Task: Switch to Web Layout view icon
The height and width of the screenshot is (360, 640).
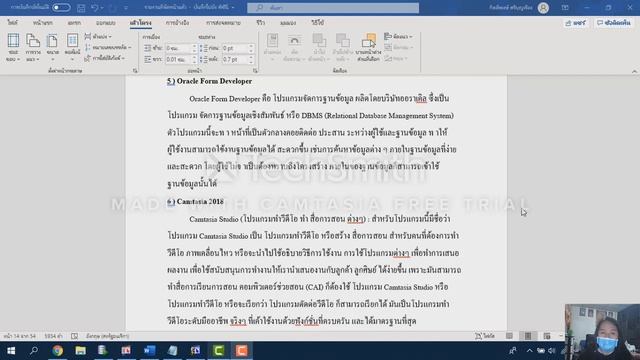Action: click(x=547, y=336)
